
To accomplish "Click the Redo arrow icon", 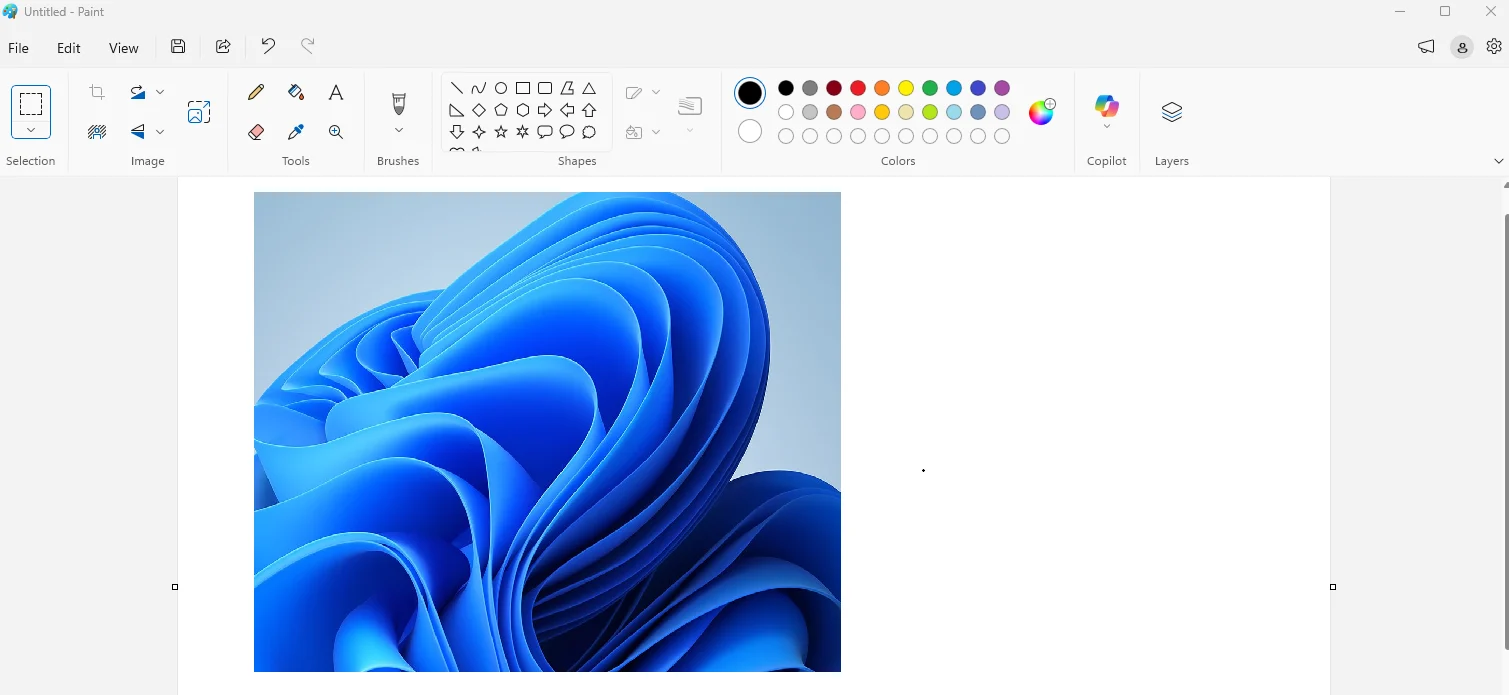I will coord(308,46).
